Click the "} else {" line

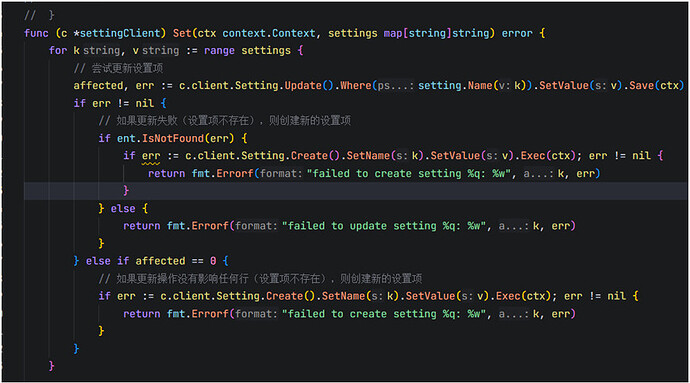123,208
